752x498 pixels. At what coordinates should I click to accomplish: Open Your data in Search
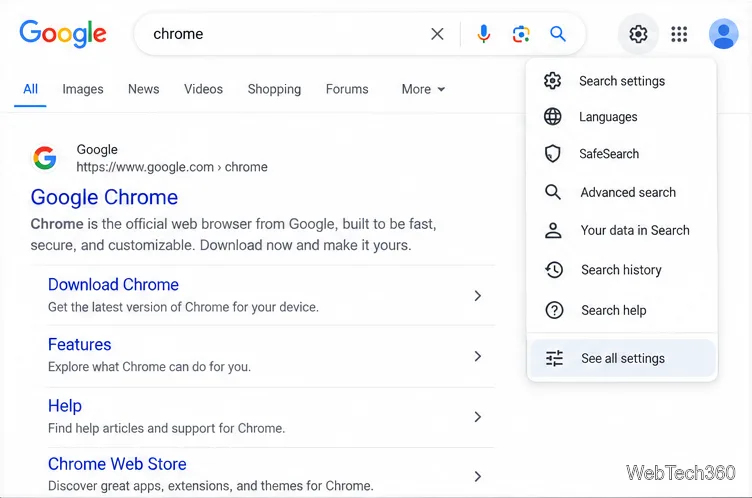pyautogui.click(x=622, y=230)
